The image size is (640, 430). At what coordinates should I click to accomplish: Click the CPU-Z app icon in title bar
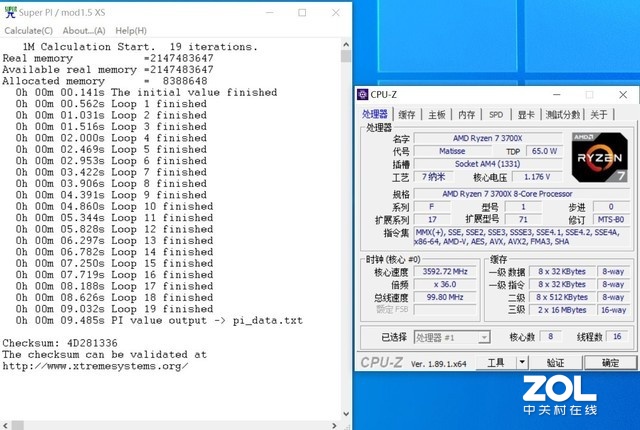362,95
